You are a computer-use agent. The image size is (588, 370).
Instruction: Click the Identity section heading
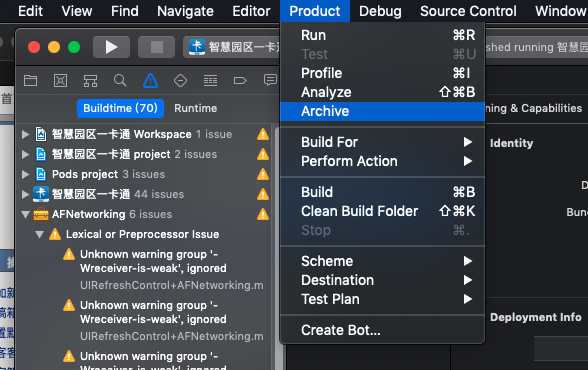(x=511, y=143)
